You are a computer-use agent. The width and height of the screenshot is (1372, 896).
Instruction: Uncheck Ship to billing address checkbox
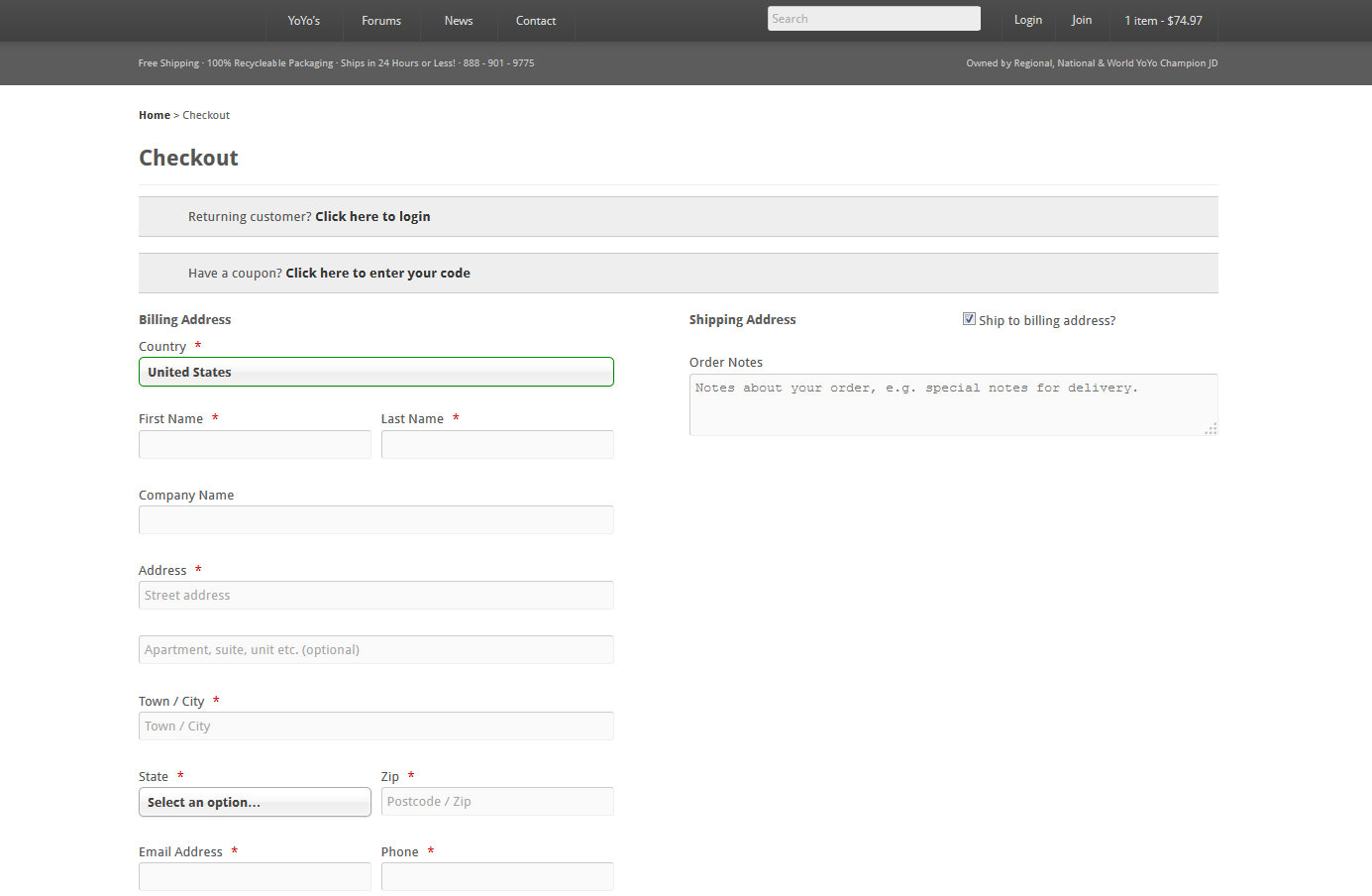point(969,319)
